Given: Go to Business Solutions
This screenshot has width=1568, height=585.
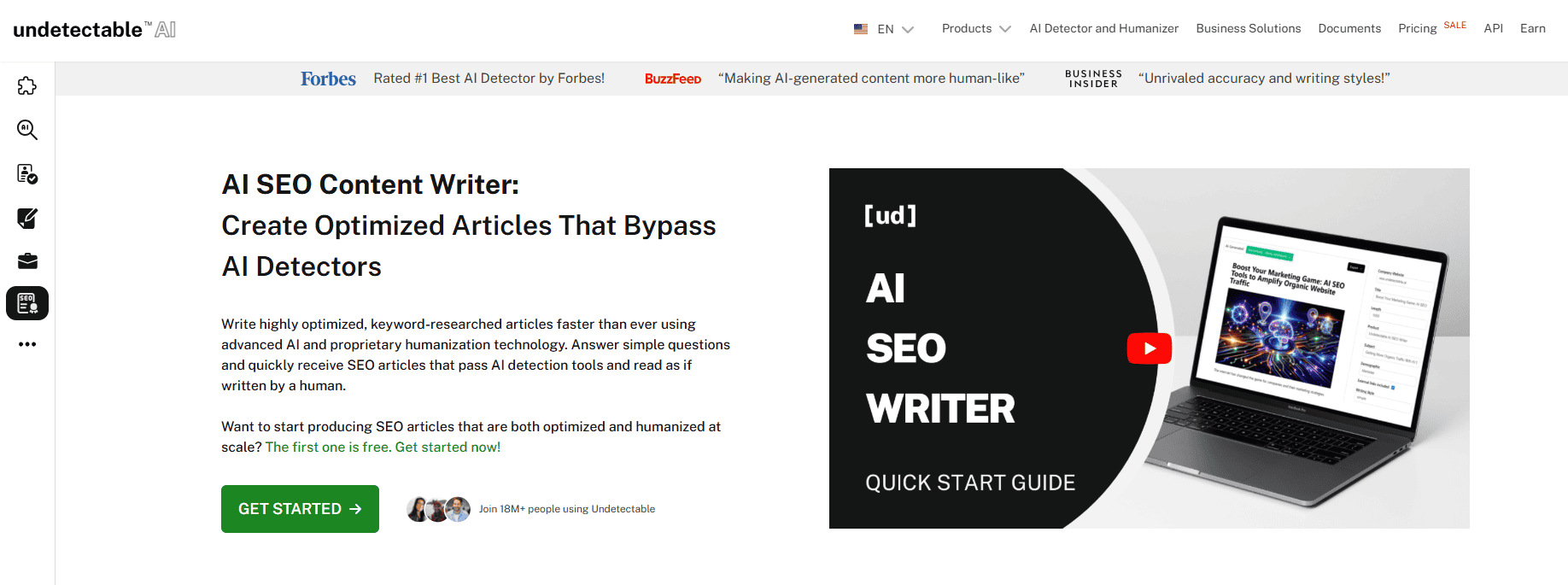Looking at the screenshot, I should 1249,28.
